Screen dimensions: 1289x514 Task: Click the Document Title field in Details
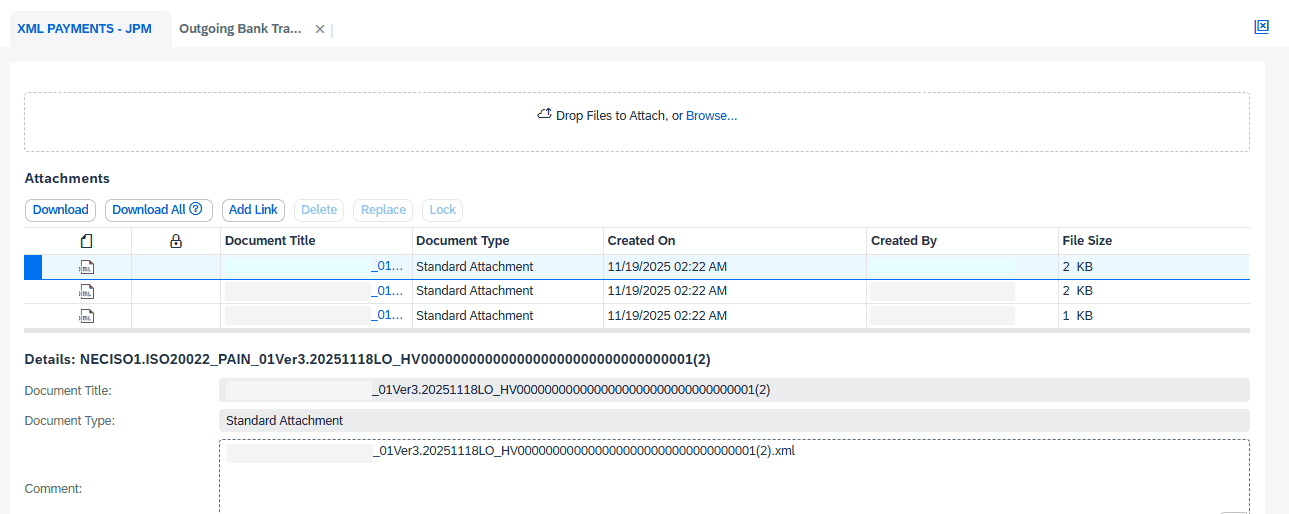[734, 390]
